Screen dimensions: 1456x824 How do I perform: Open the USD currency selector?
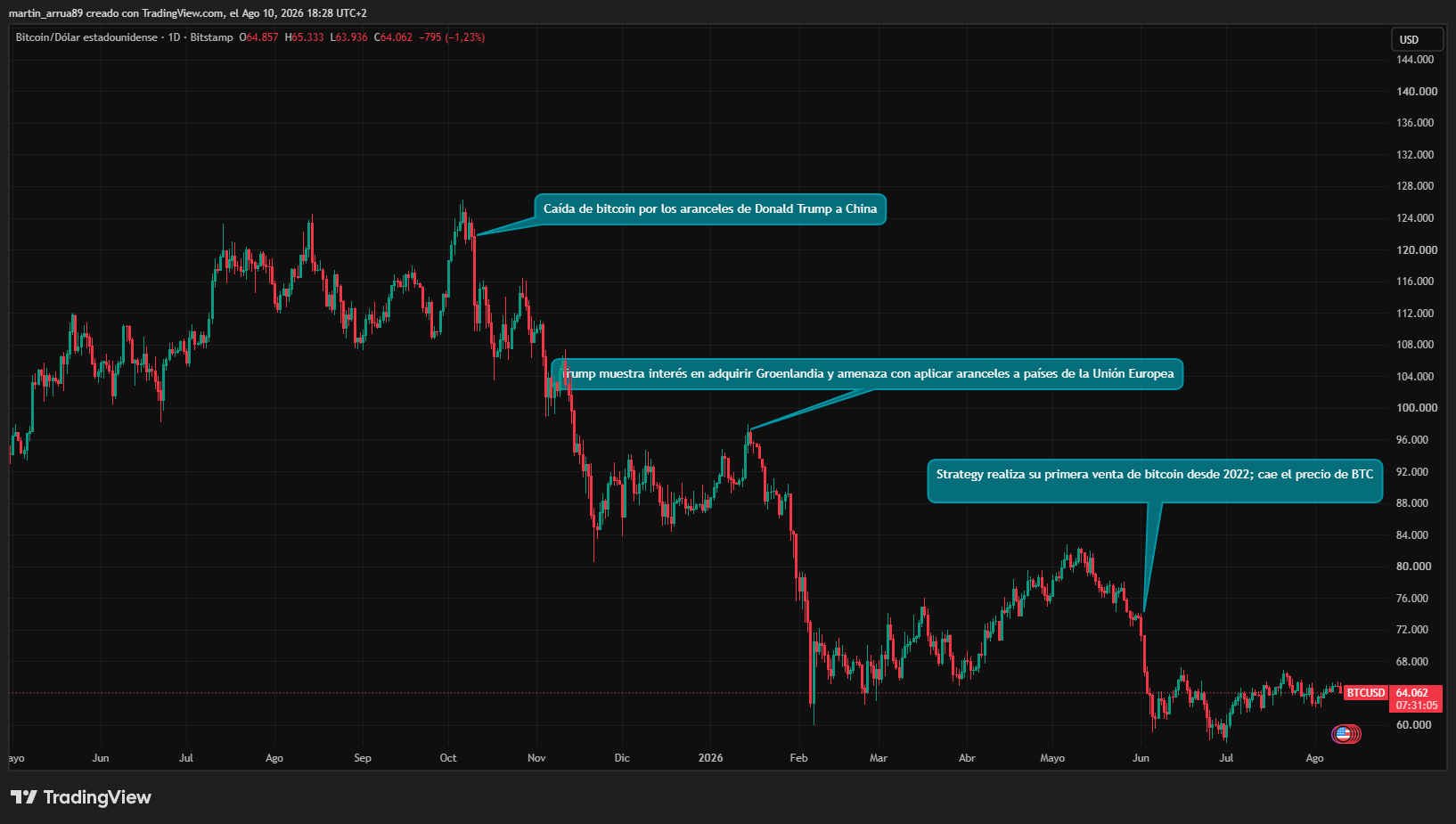[1417, 39]
